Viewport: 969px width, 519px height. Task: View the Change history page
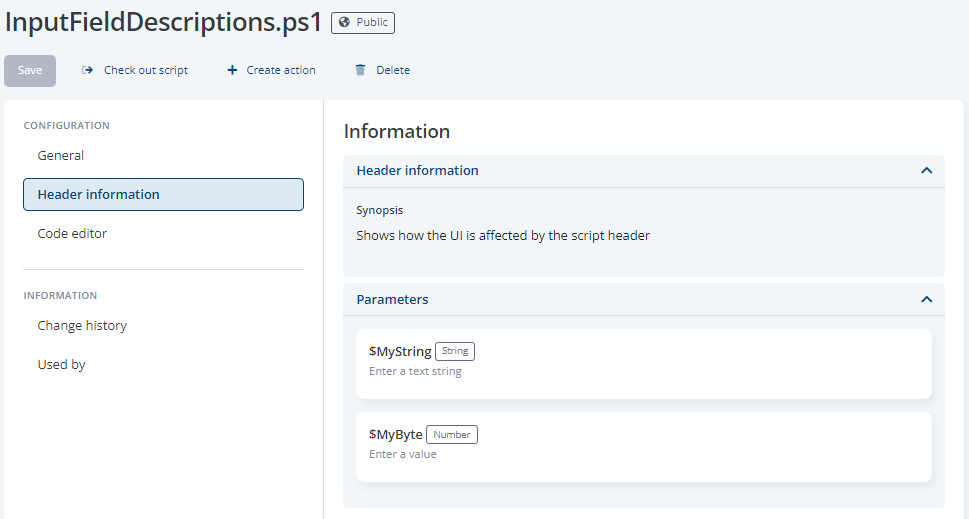click(x=82, y=326)
